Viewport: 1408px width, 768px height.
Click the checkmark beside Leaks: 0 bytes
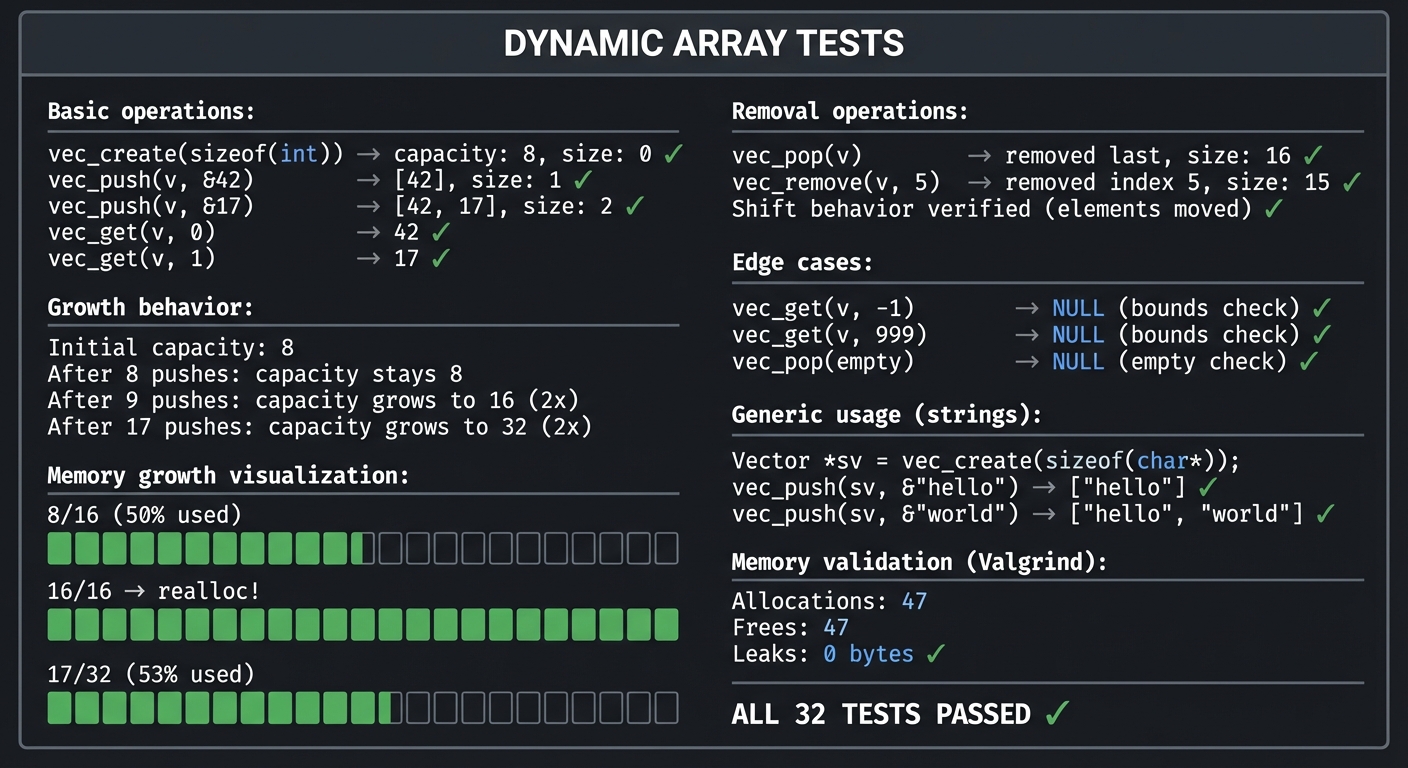click(934, 654)
